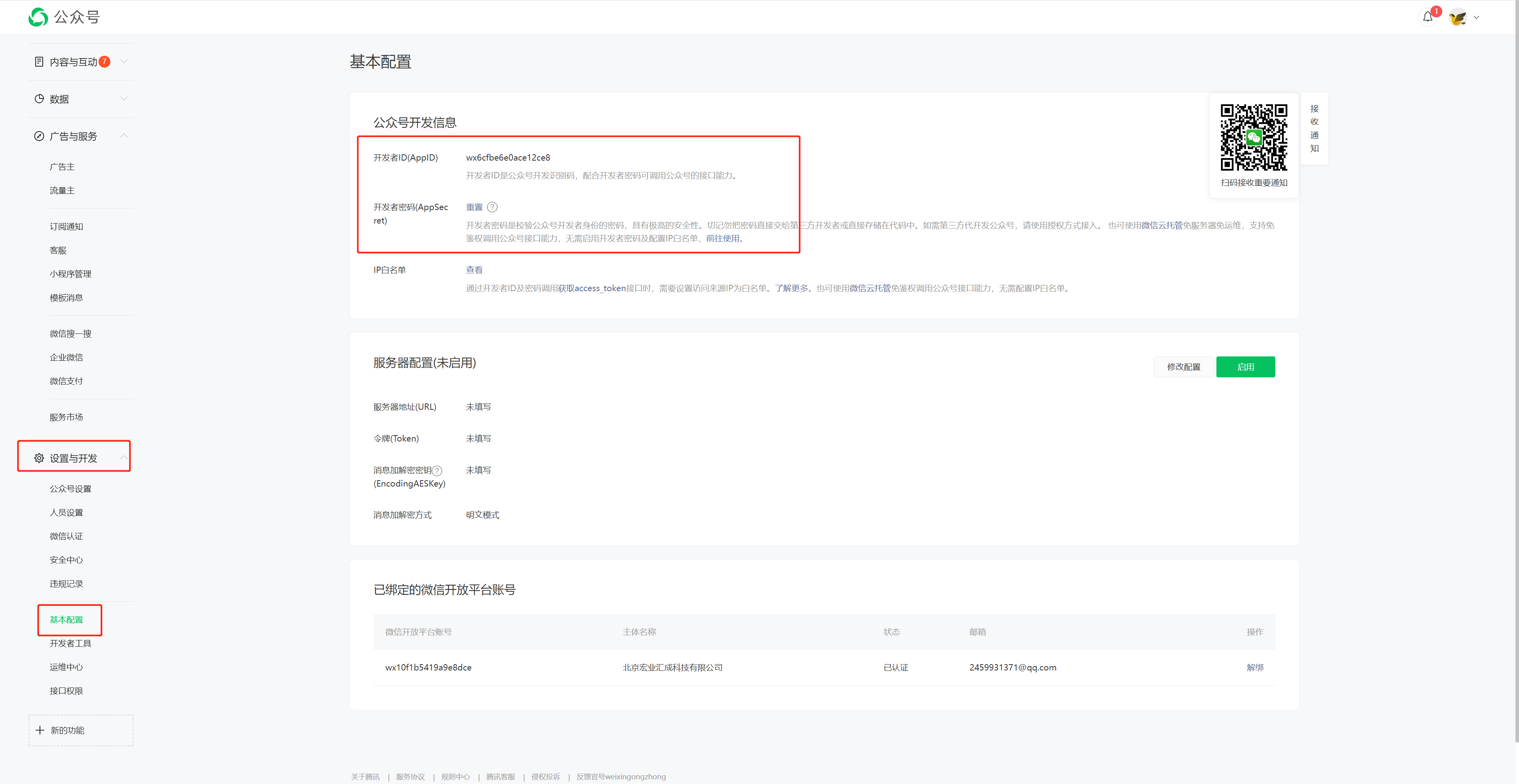This screenshot has height=784, width=1519.
Task: Click the 内容与互动 document icon
Action: click(39, 62)
